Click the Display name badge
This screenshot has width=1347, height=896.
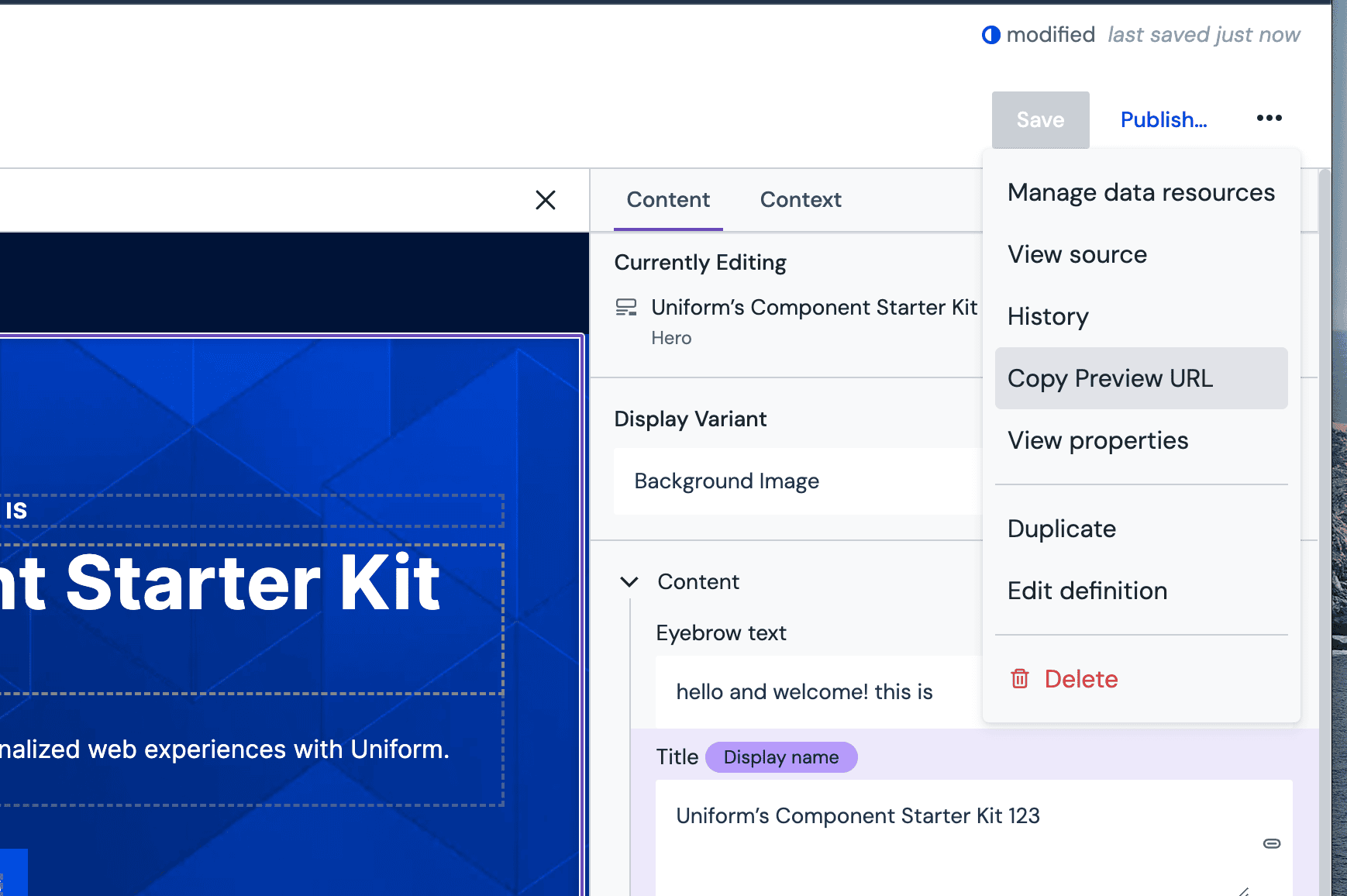point(781,757)
